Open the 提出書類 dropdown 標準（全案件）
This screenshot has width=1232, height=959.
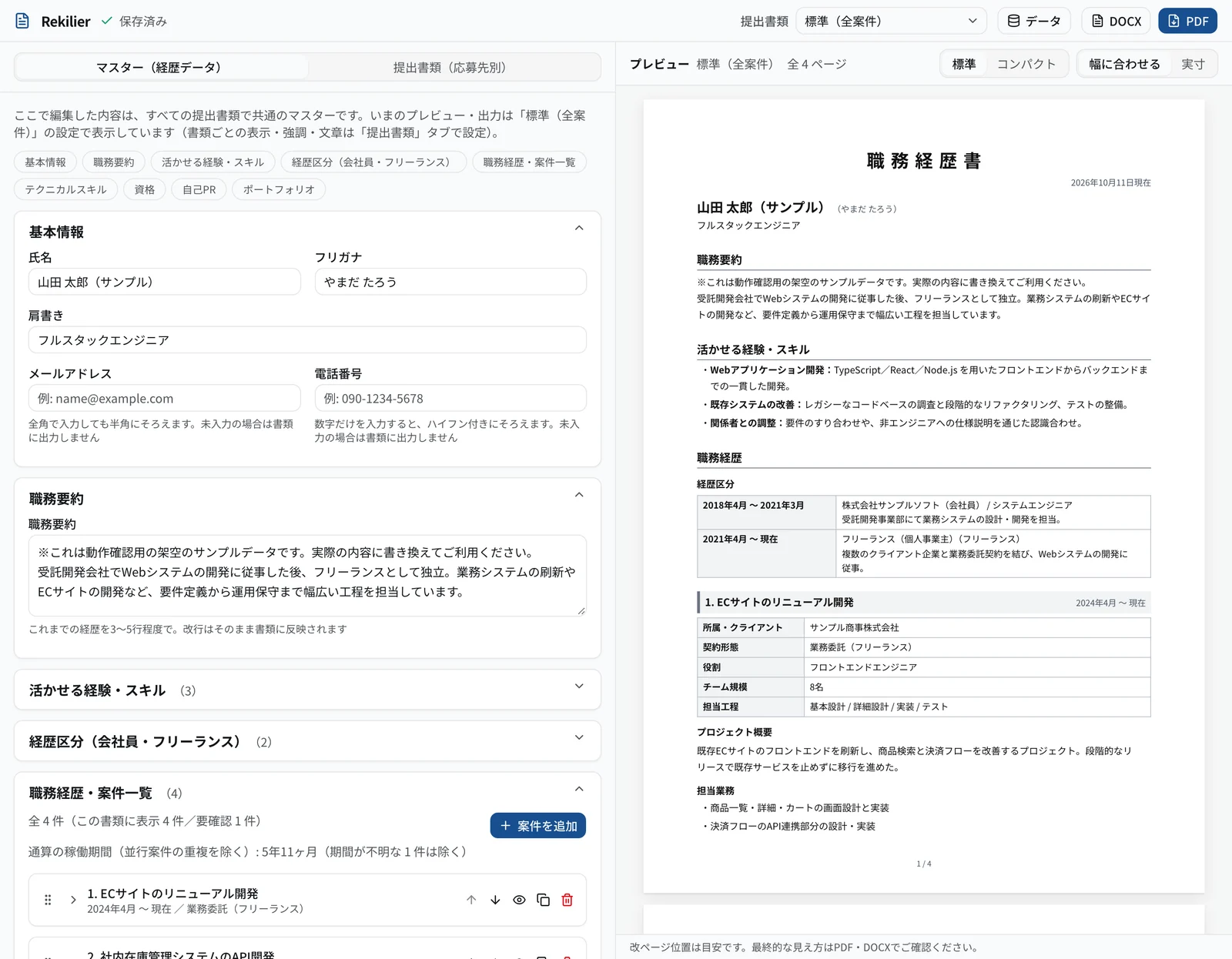(x=891, y=21)
